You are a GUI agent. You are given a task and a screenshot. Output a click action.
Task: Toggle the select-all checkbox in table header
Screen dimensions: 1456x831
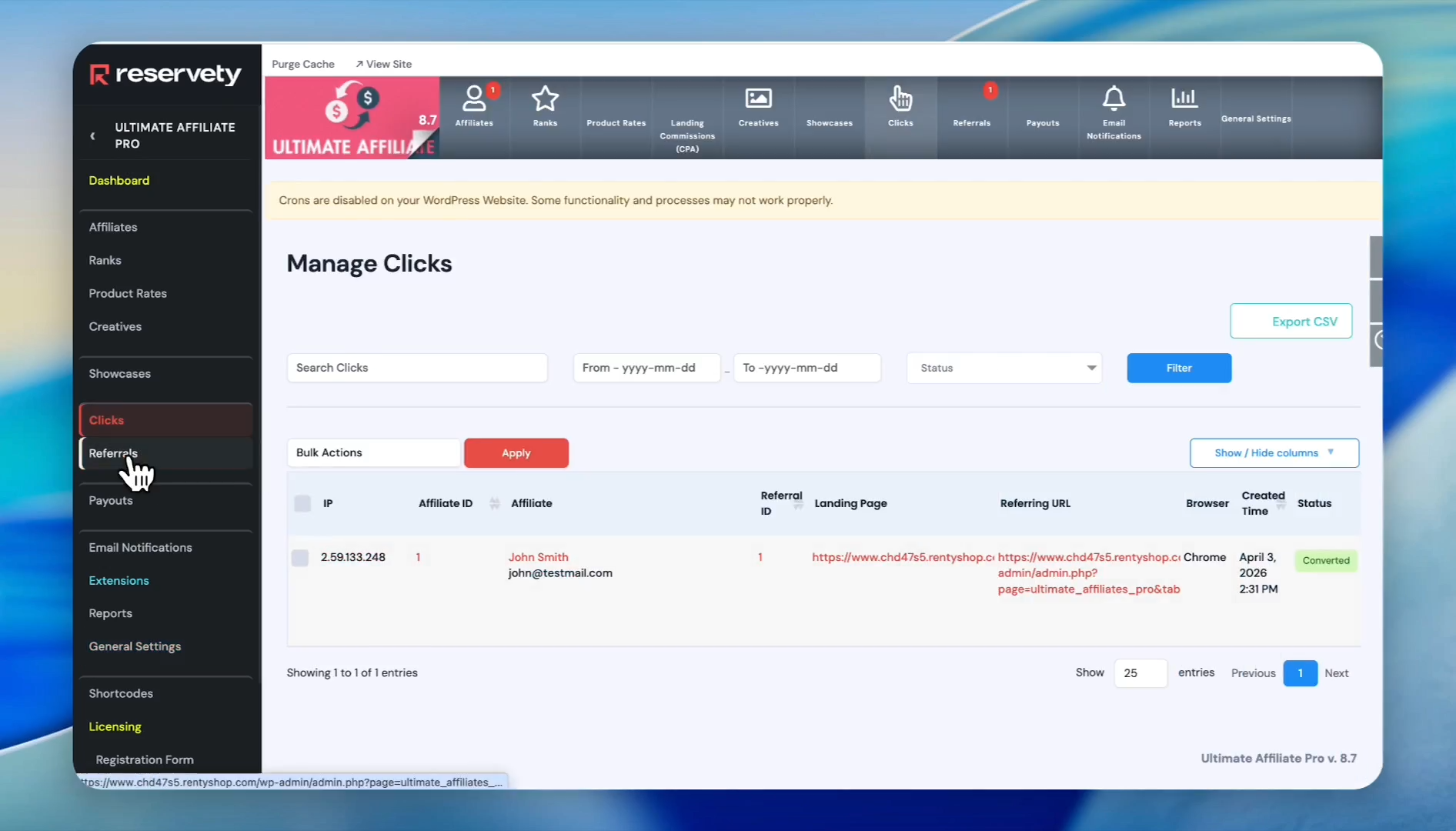(302, 503)
